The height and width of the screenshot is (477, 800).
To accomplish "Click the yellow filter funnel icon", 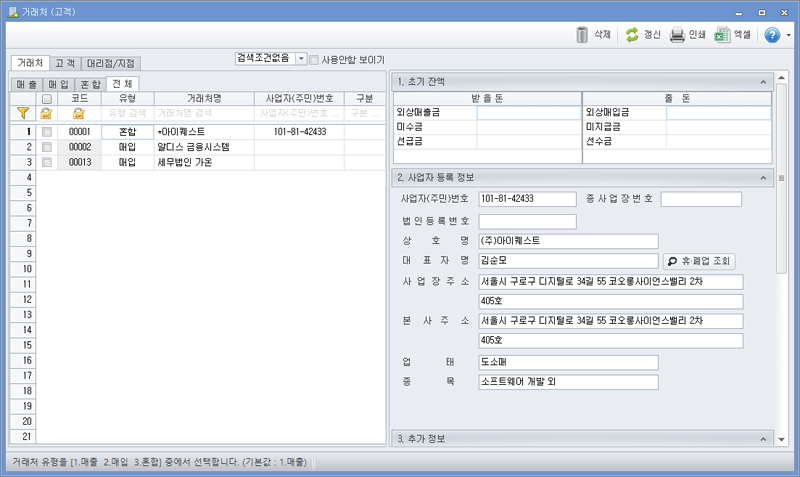I will pos(23,114).
